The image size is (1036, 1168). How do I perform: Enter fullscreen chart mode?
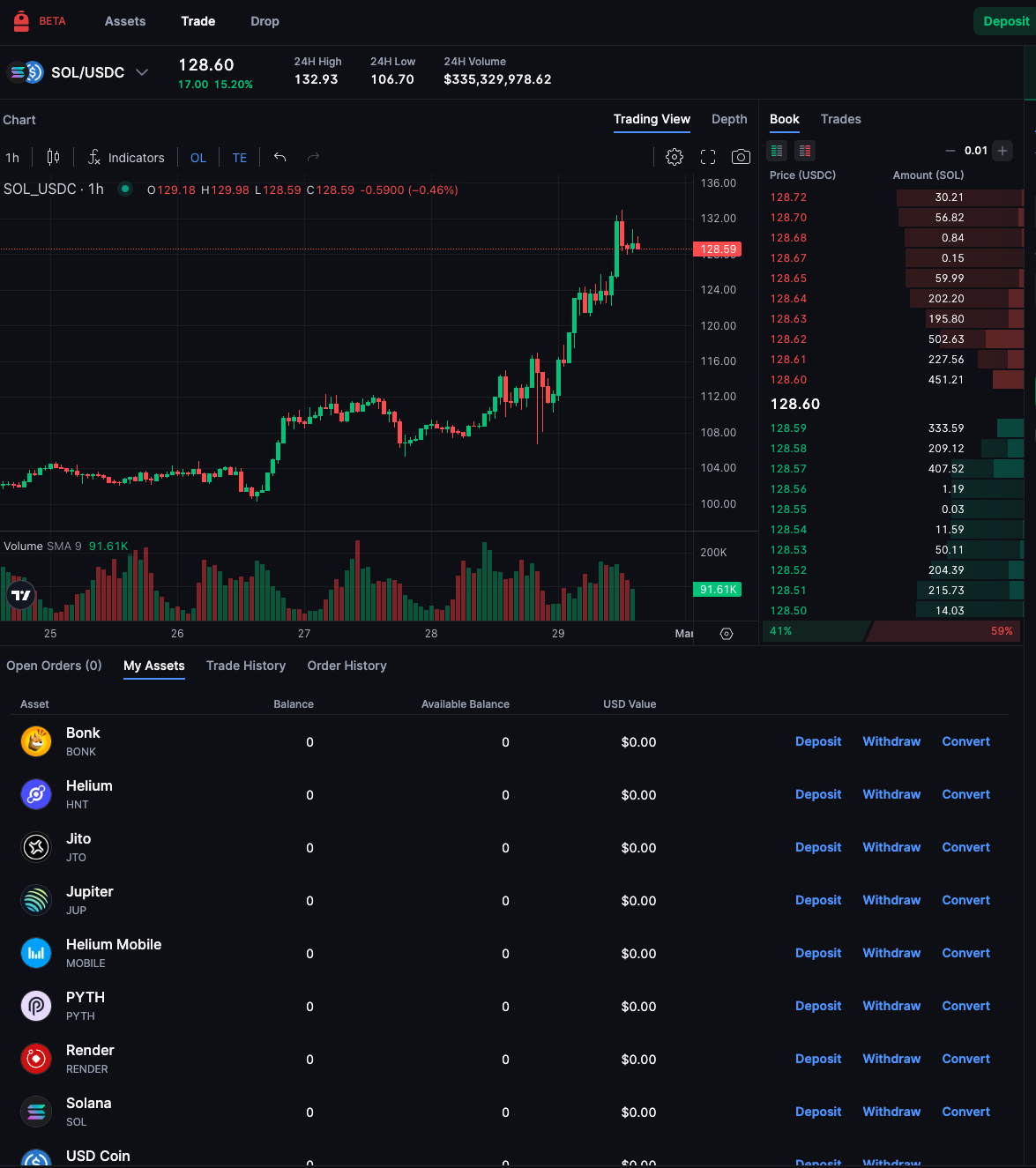click(708, 157)
